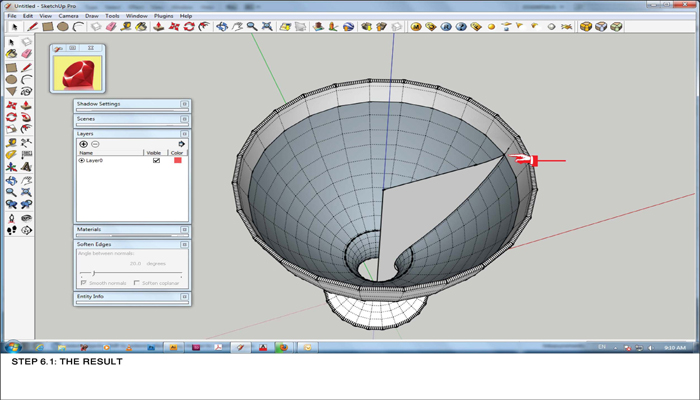Click the Zoom magnifier tool in top toolbar
This screenshot has height=400, width=700.
click(x=252, y=27)
